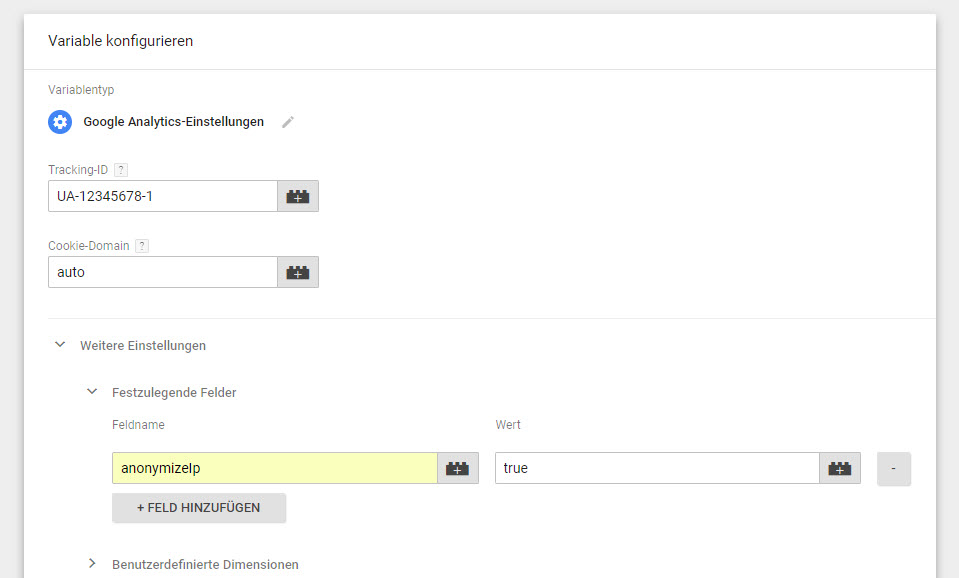Viewport: 959px width, 578px height.
Task: Remove the field row with minus button
Action: [x=893, y=468]
